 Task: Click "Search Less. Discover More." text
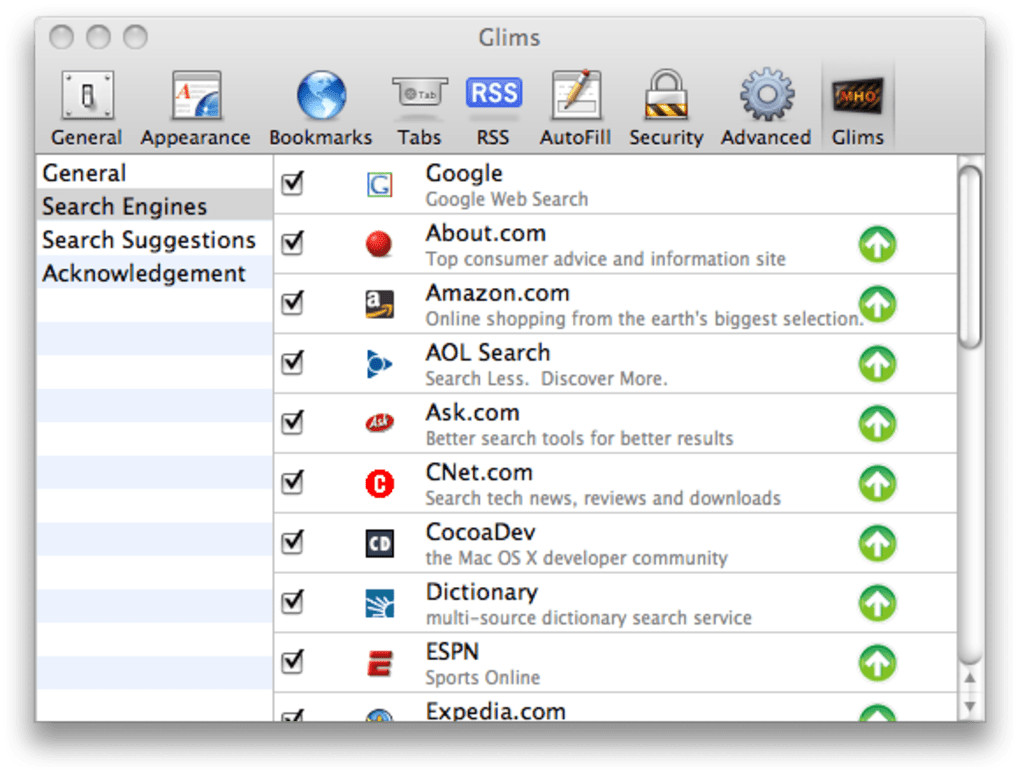coord(546,379)
